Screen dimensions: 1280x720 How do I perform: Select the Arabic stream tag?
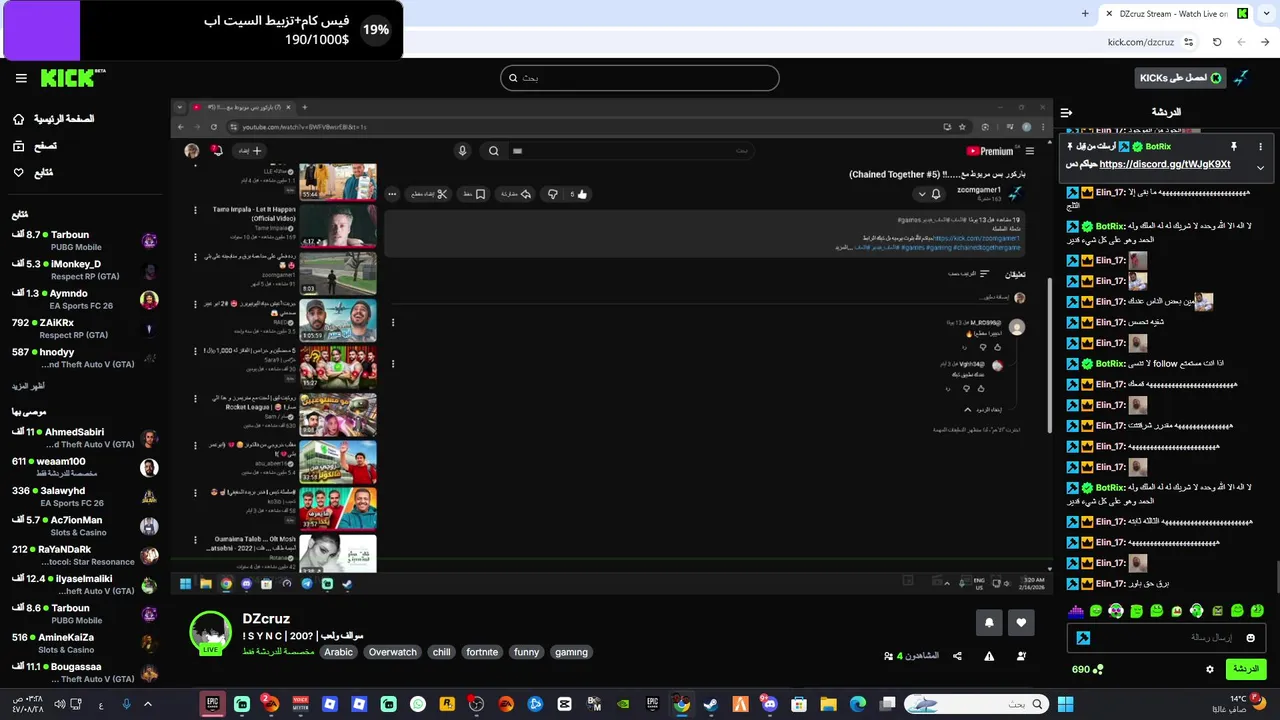[x=338, y=652]
